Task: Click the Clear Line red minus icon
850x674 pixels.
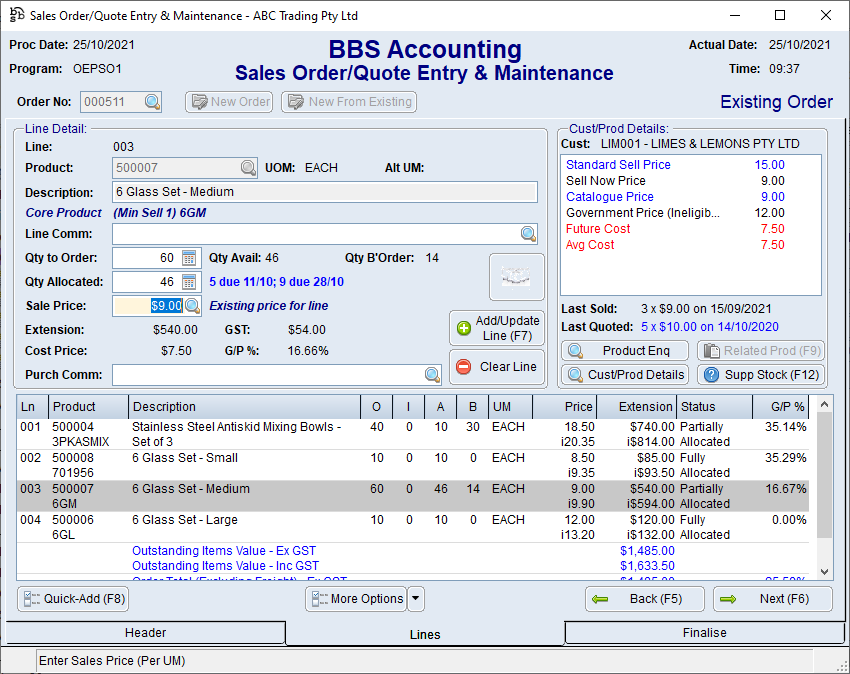Action: [461, 367]
